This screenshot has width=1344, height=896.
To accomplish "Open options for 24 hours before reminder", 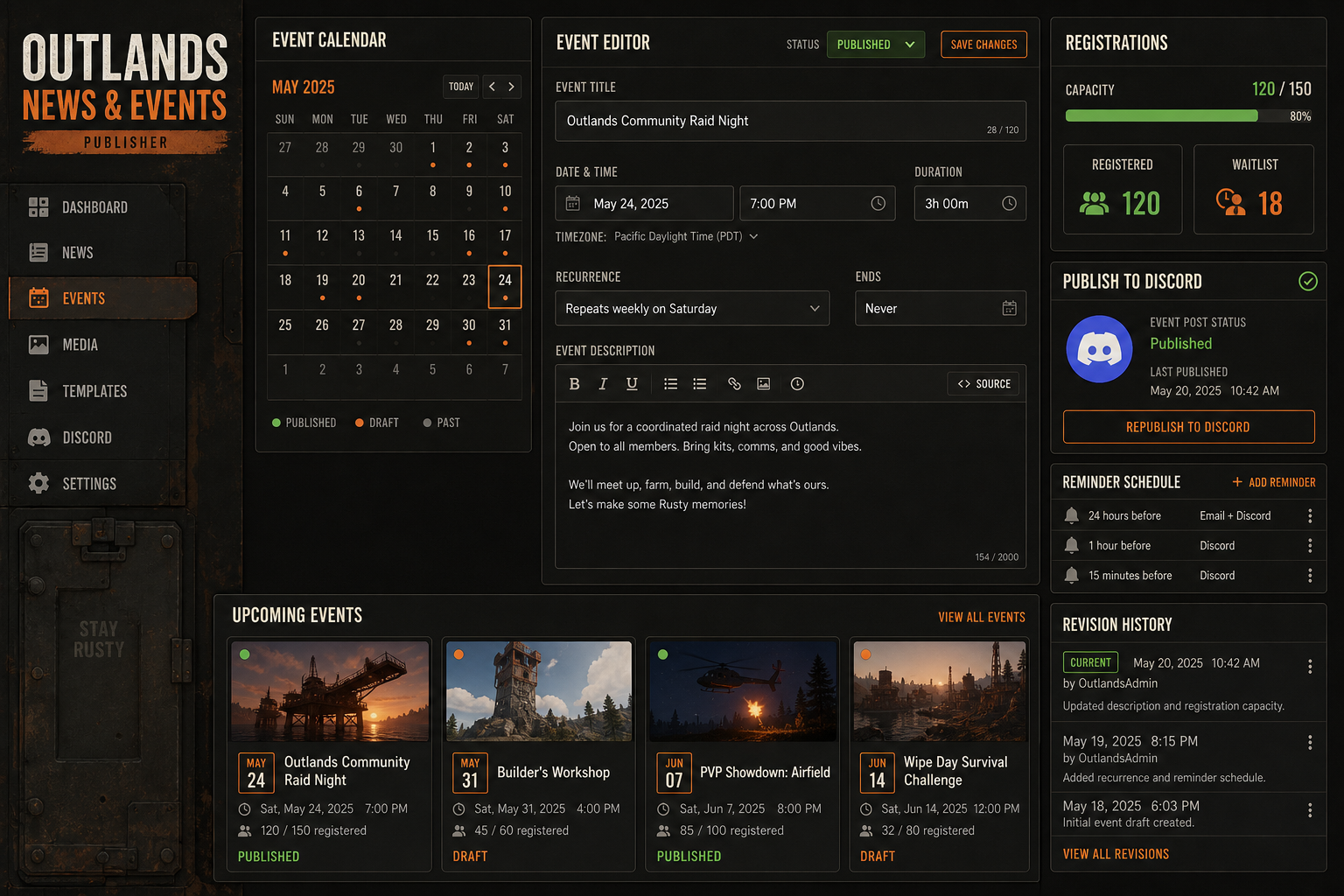I will 1310,516.
